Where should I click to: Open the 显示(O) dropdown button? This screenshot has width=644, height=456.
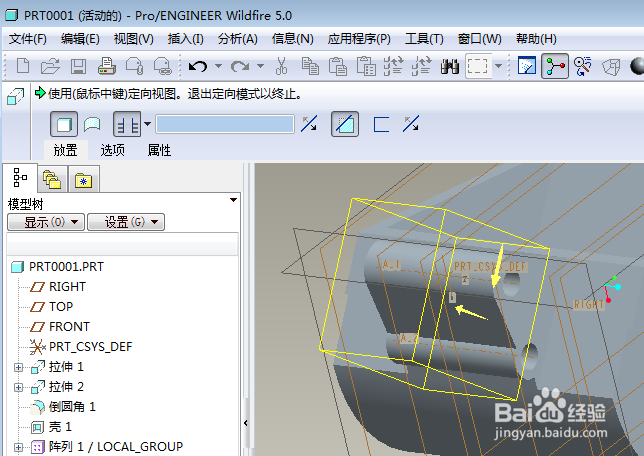tap(46, 222)
